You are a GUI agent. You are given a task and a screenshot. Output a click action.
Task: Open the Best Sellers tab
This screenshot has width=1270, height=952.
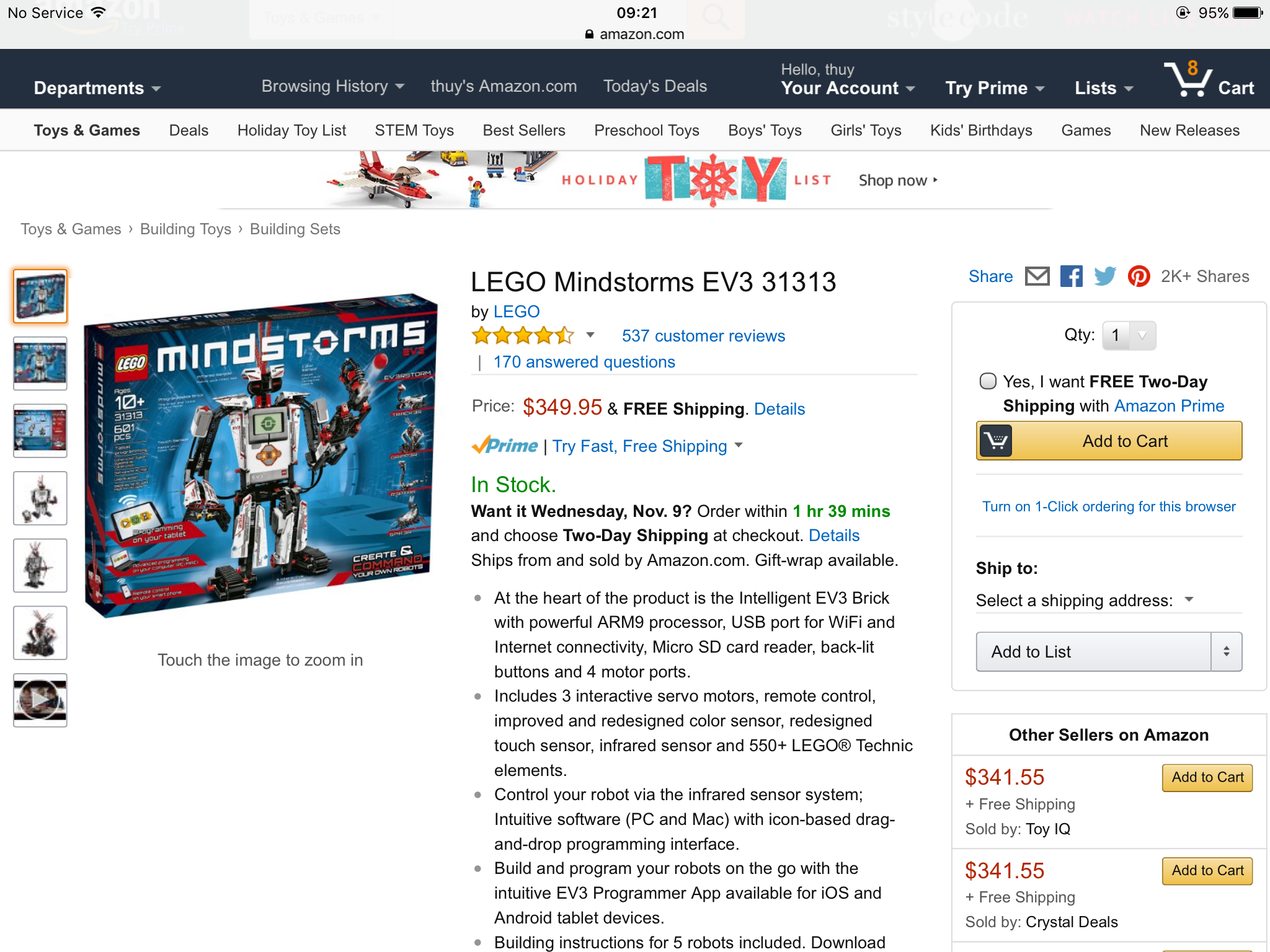(x=524, y=130)
